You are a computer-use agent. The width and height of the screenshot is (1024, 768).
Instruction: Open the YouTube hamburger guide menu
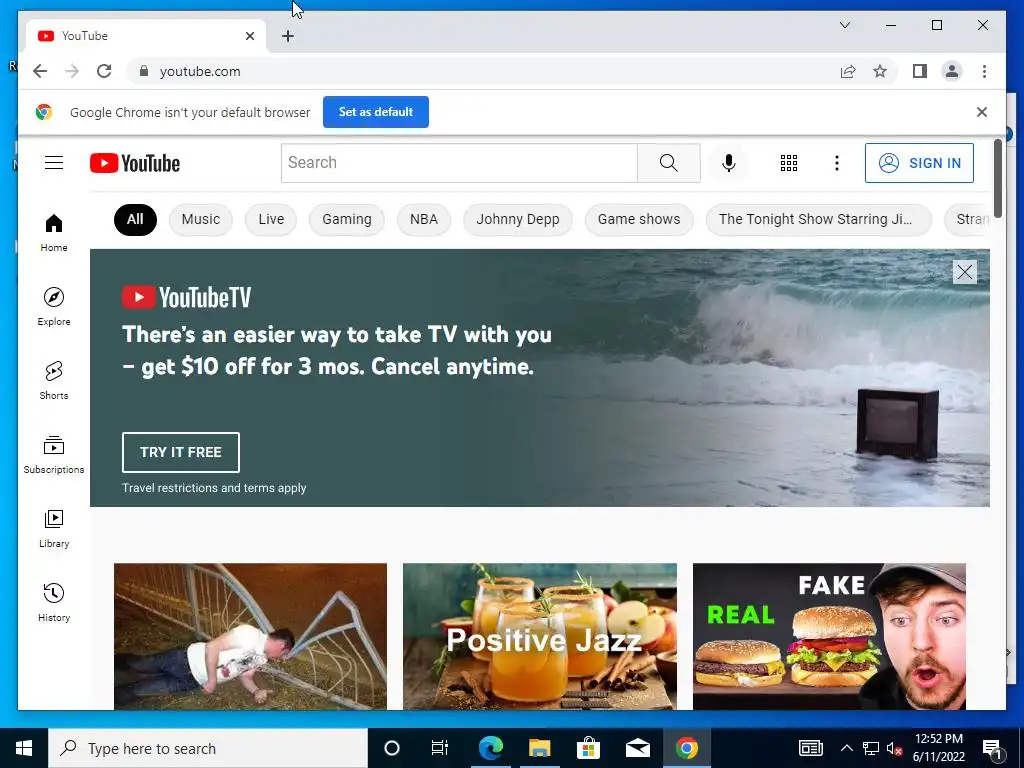pos(54,163)
